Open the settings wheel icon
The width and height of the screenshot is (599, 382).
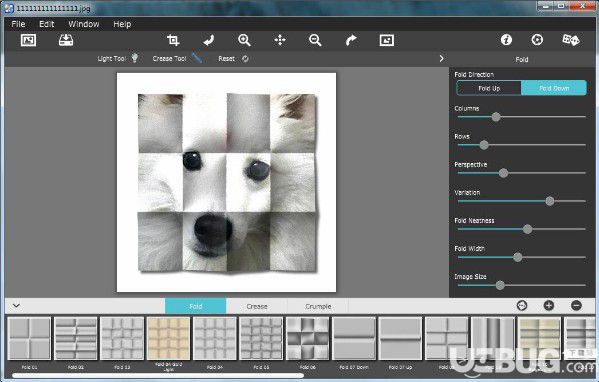537,40
